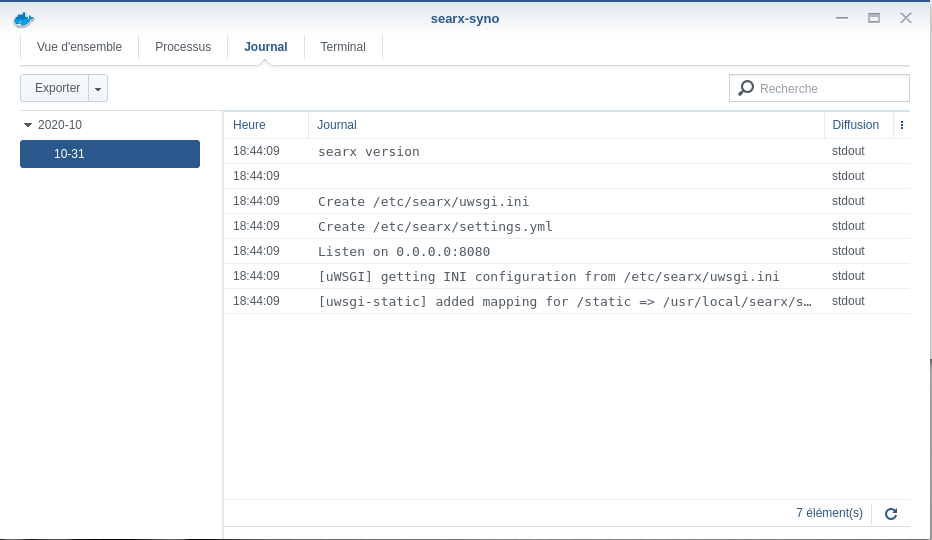The image size is (932, 540).
Task: Click the search magnifier icon
Action: tap(746, 88)
